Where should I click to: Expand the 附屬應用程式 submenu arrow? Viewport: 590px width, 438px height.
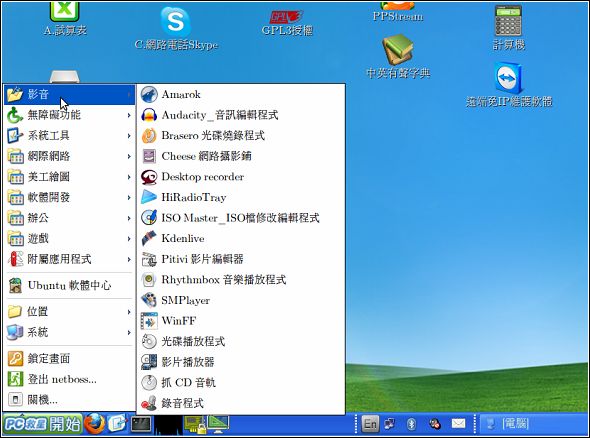tap(129, 259)
